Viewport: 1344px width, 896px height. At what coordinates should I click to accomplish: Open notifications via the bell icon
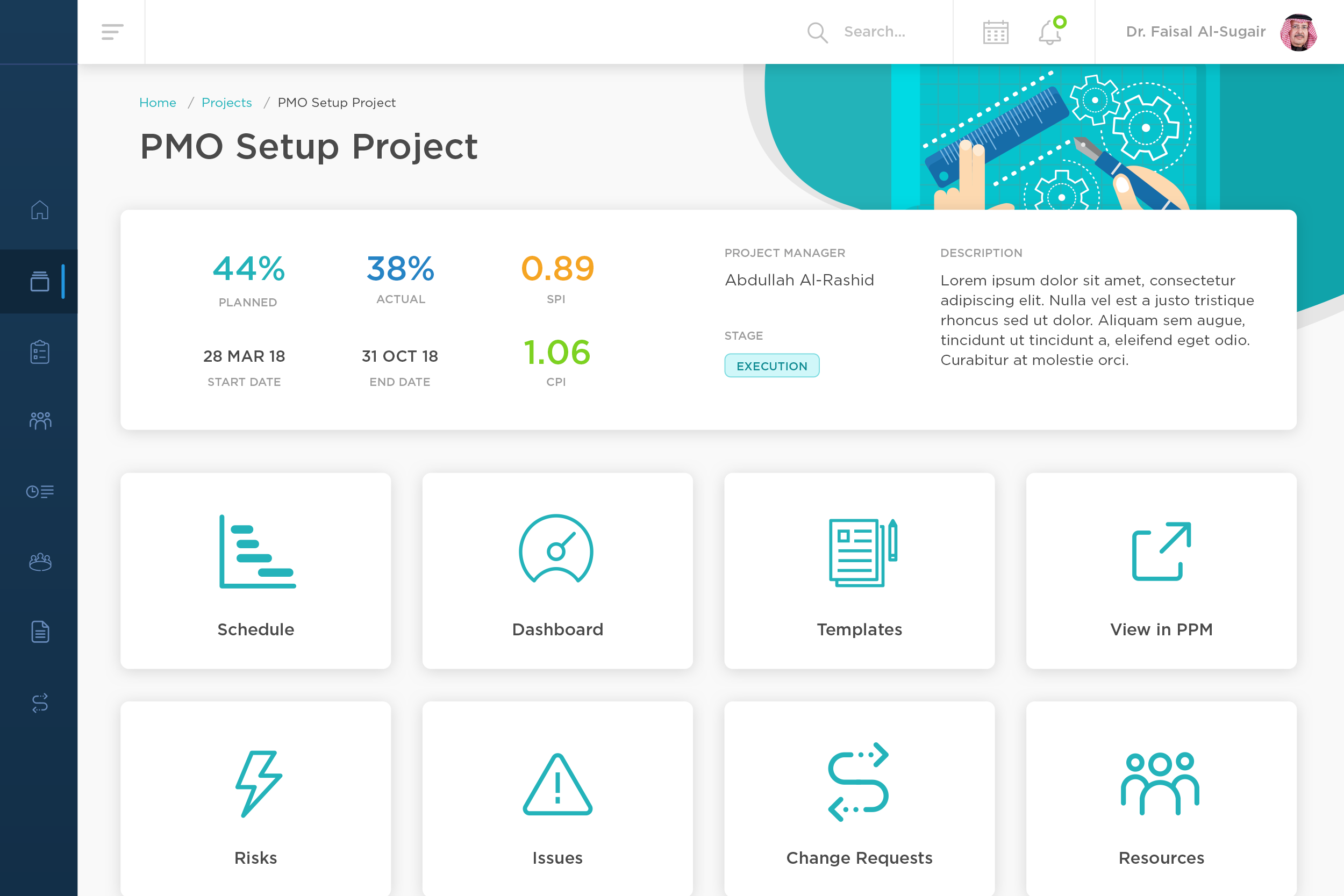tap(1050, 33)
